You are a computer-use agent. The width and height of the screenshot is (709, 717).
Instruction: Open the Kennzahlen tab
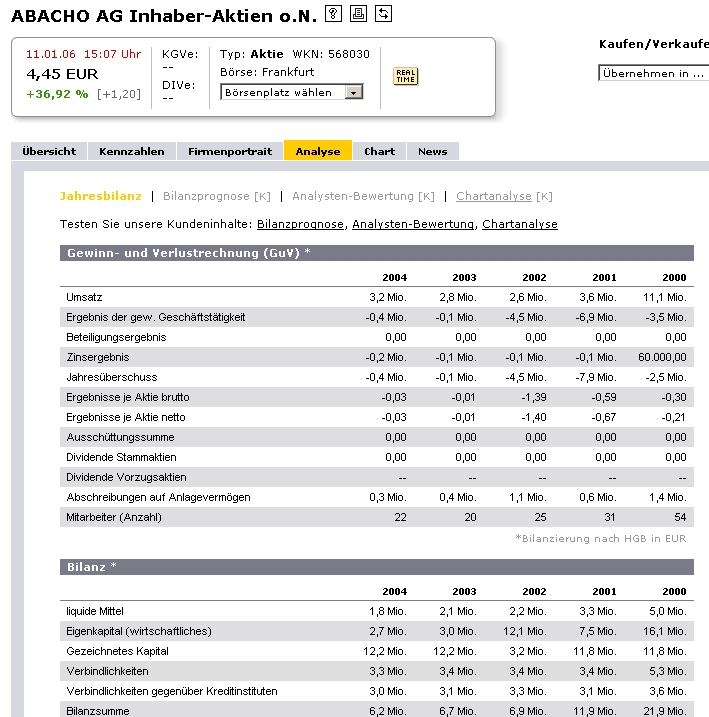point(132,151)
